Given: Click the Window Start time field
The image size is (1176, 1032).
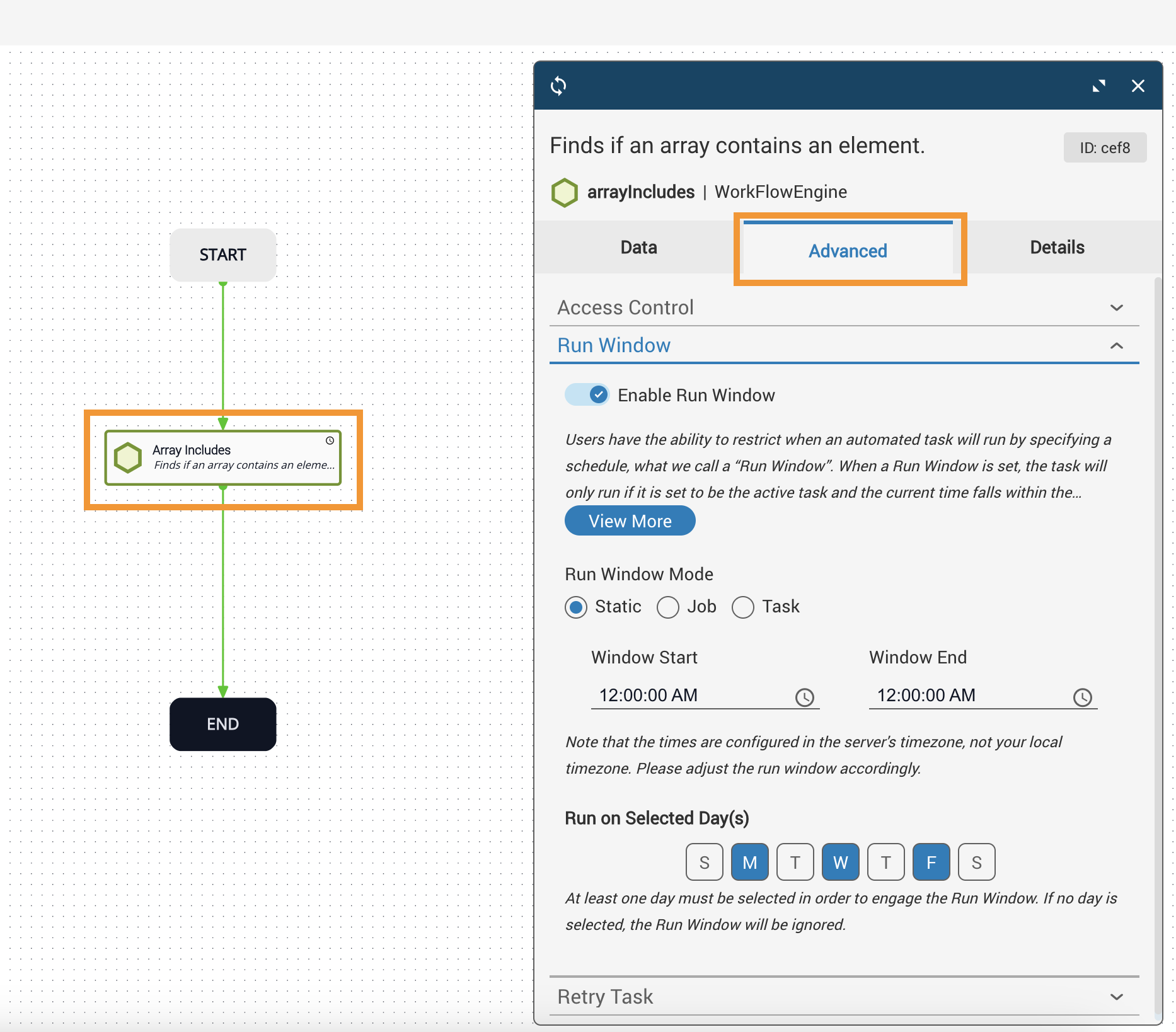Looking at the screenshot, I should click(690, 696).
